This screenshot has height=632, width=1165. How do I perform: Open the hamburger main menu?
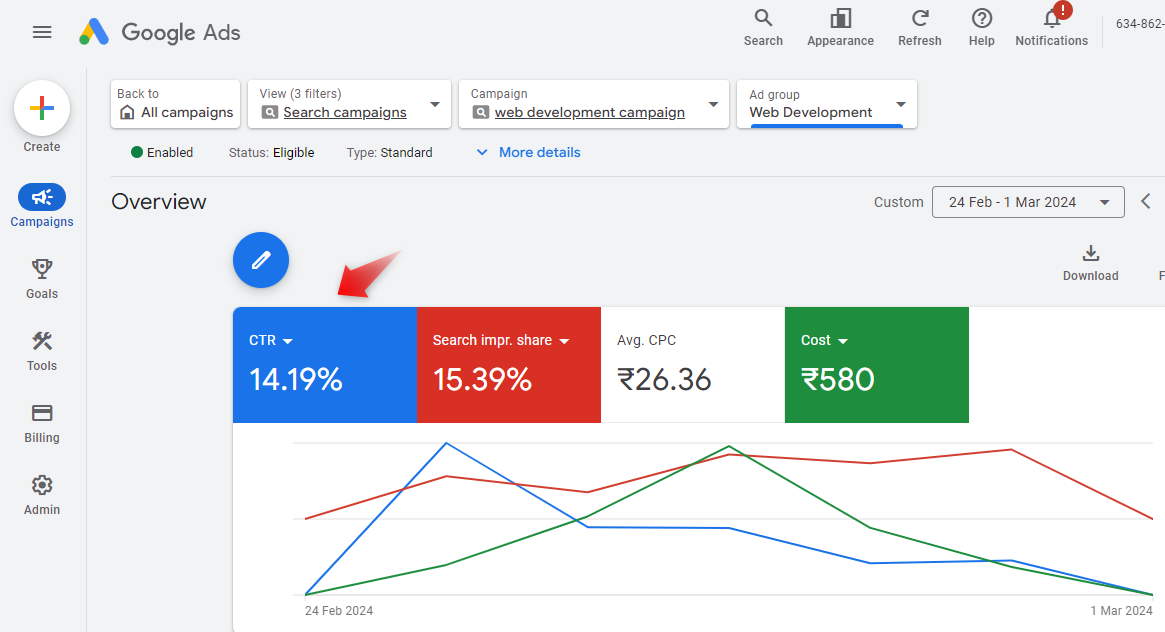pos(42,32)
